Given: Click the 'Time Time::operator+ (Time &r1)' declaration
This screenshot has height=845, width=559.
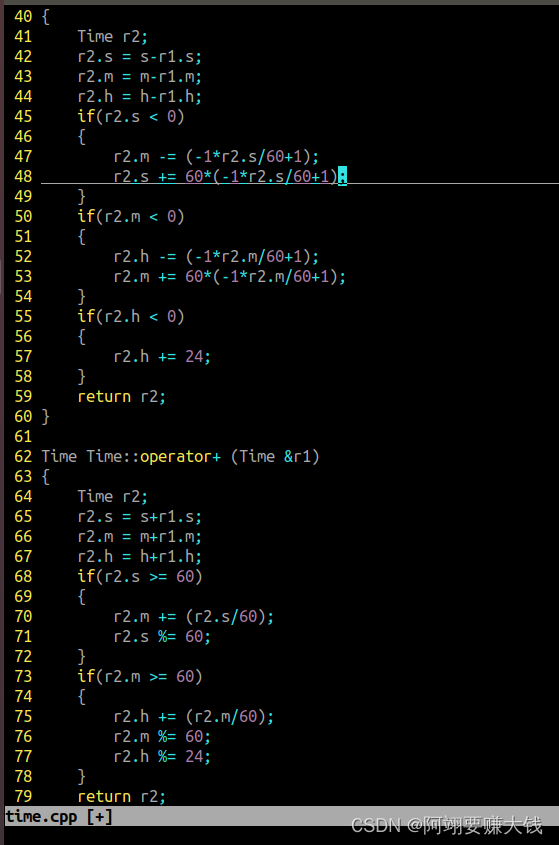Looking at the screenshot, I should pos(180,456).
